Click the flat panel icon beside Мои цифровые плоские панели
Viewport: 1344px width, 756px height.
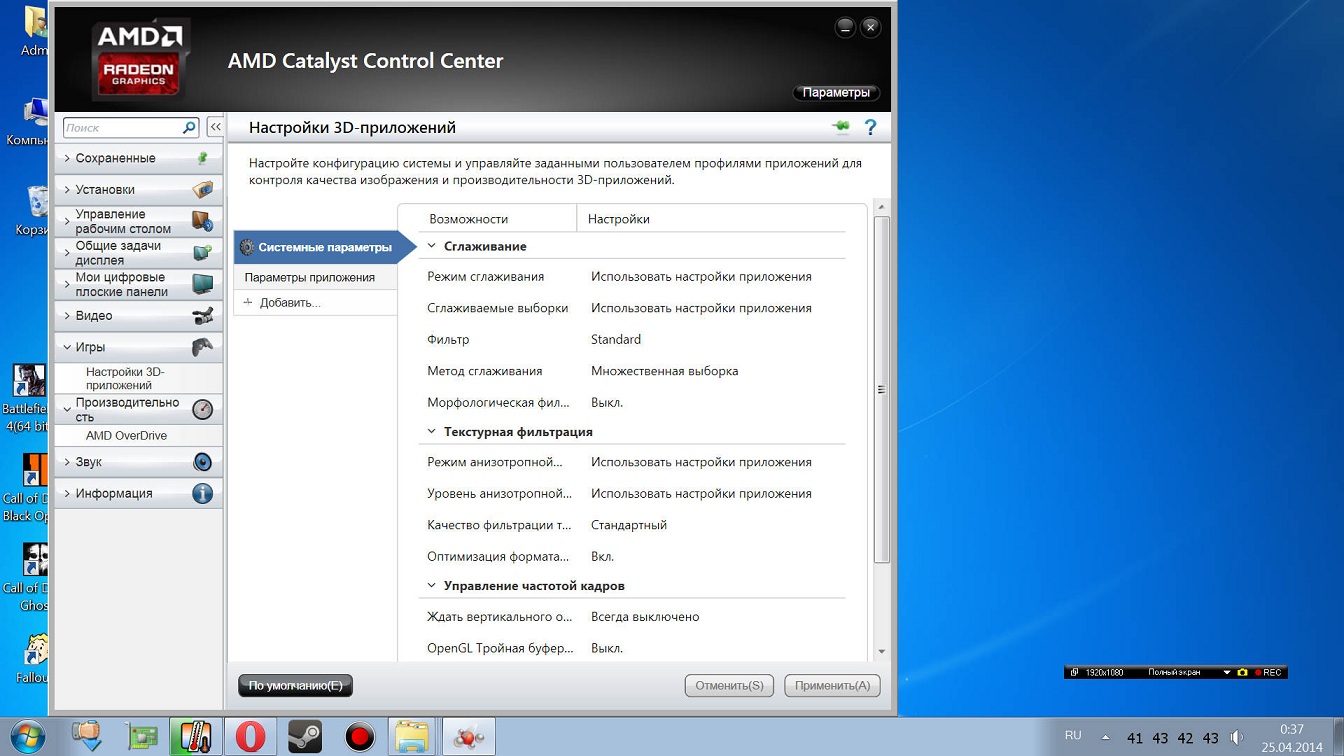(202, 284)
